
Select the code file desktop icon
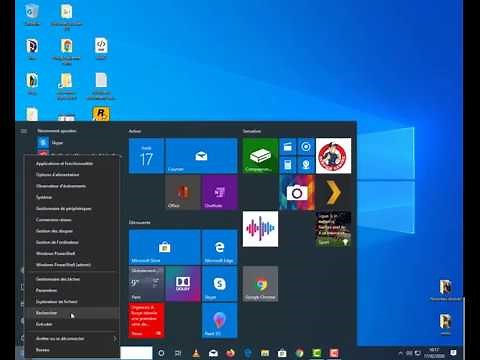101,49
